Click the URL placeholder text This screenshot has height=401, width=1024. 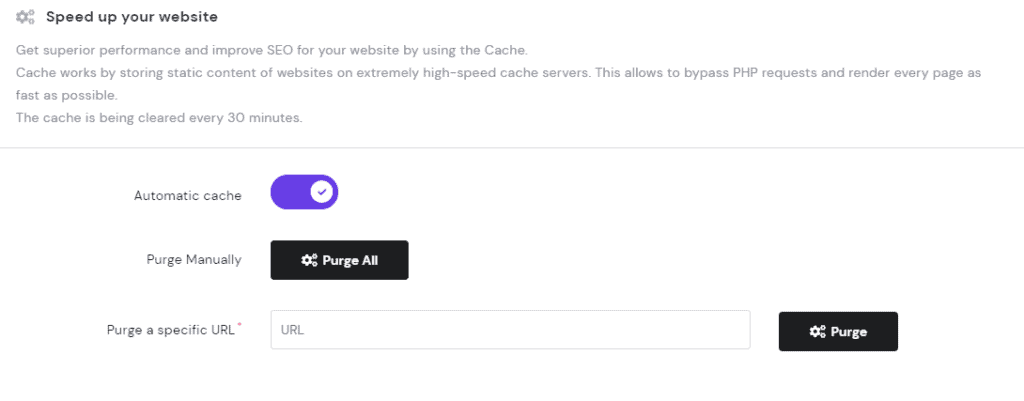(x=292, y=330)
